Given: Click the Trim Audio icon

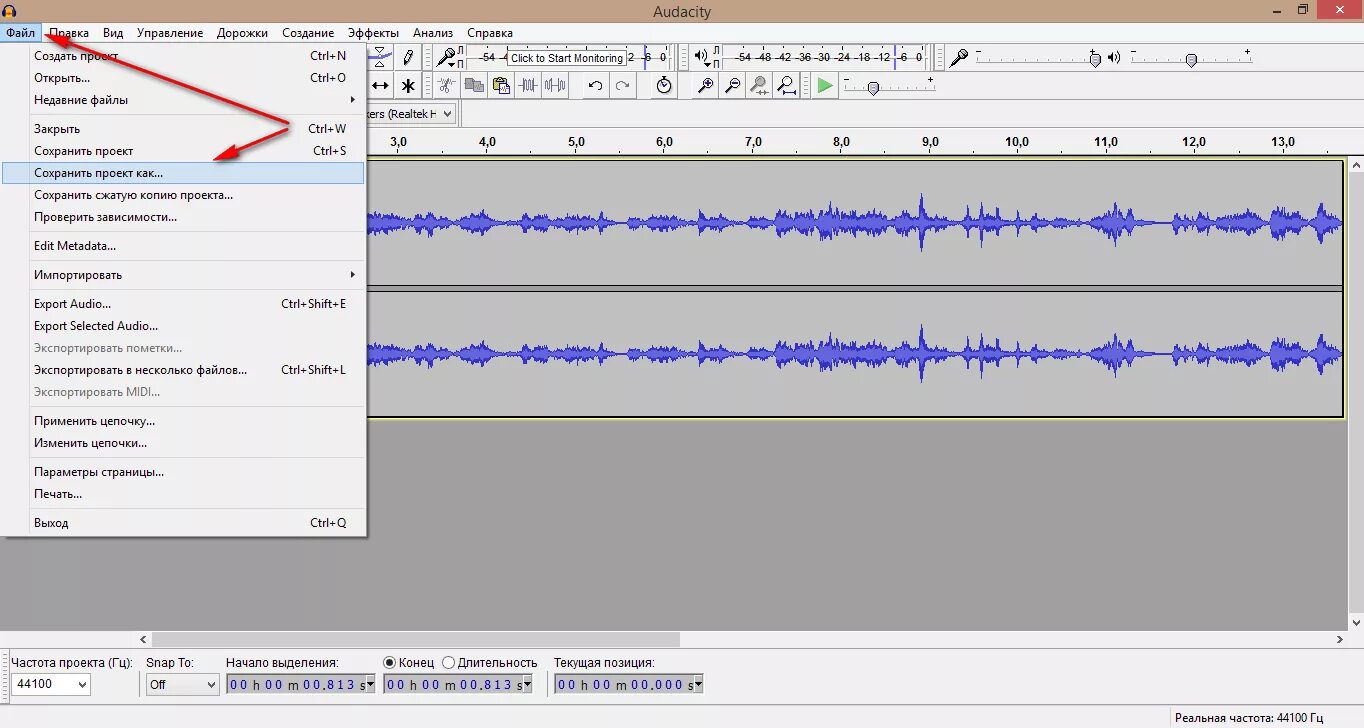Looking at the screenshot, I should [528, 86].
